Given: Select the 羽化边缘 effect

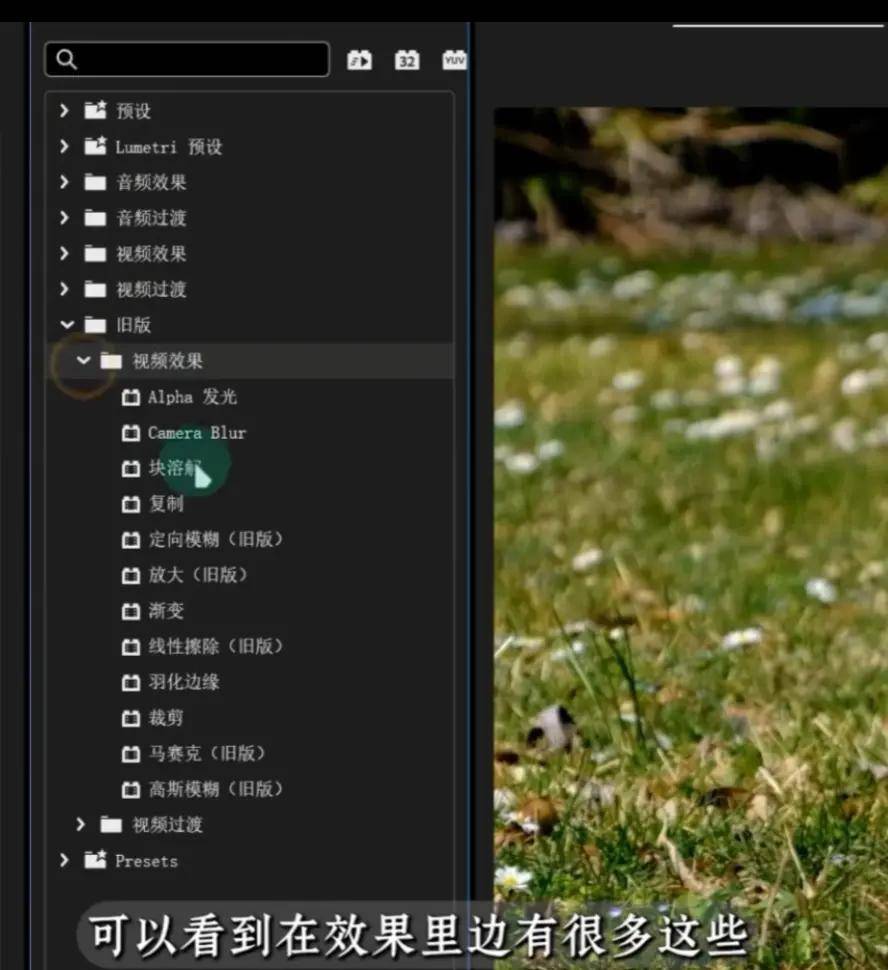Looking at the screenshot, I should (x=184, y=682).
